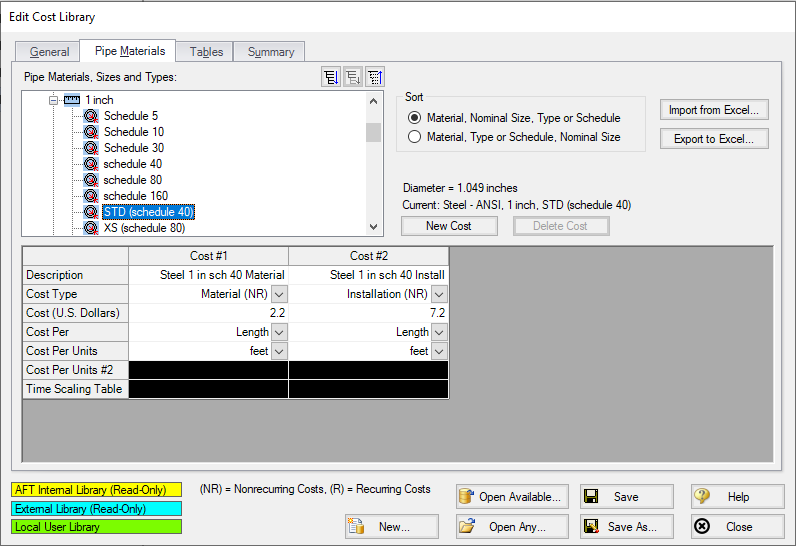This screenshot has height=546, width=796.
Task: Click the third tree toolbar icon
Action: pos(375,77)
